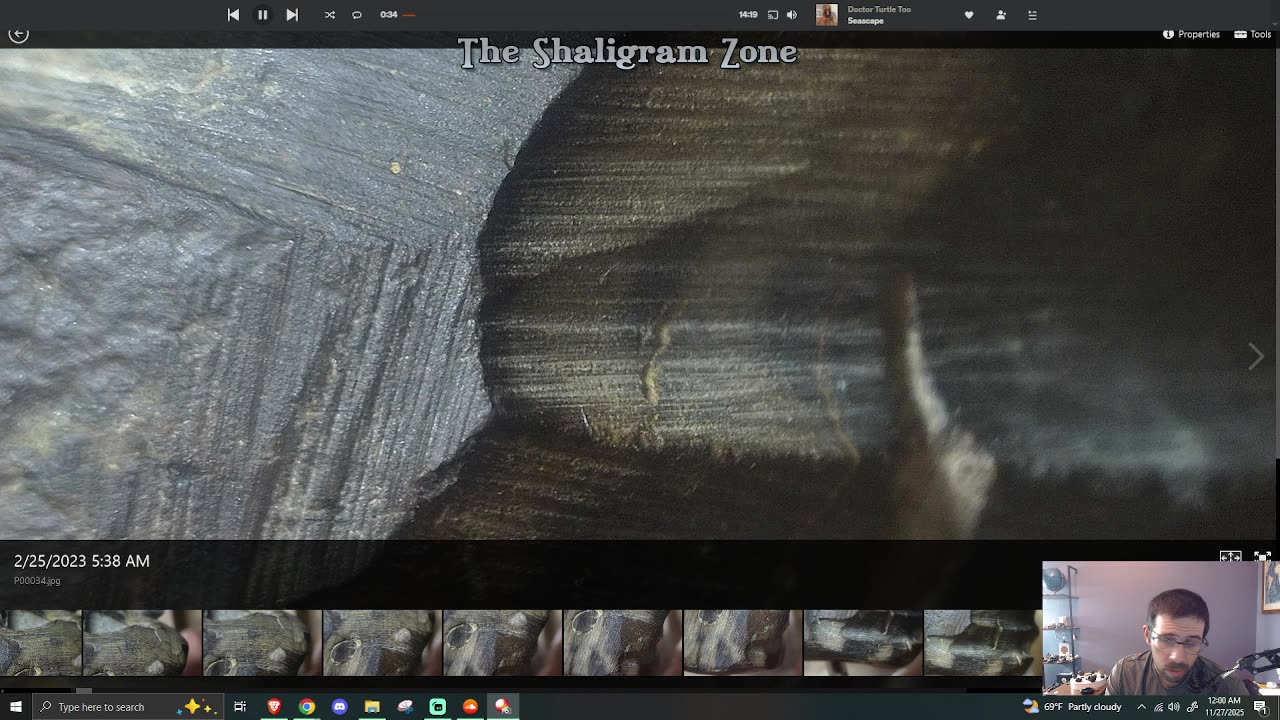This screenshot has width=1280, height=720.
Task: Select the second filmstrip thumbnail
Action: (142, 643)
